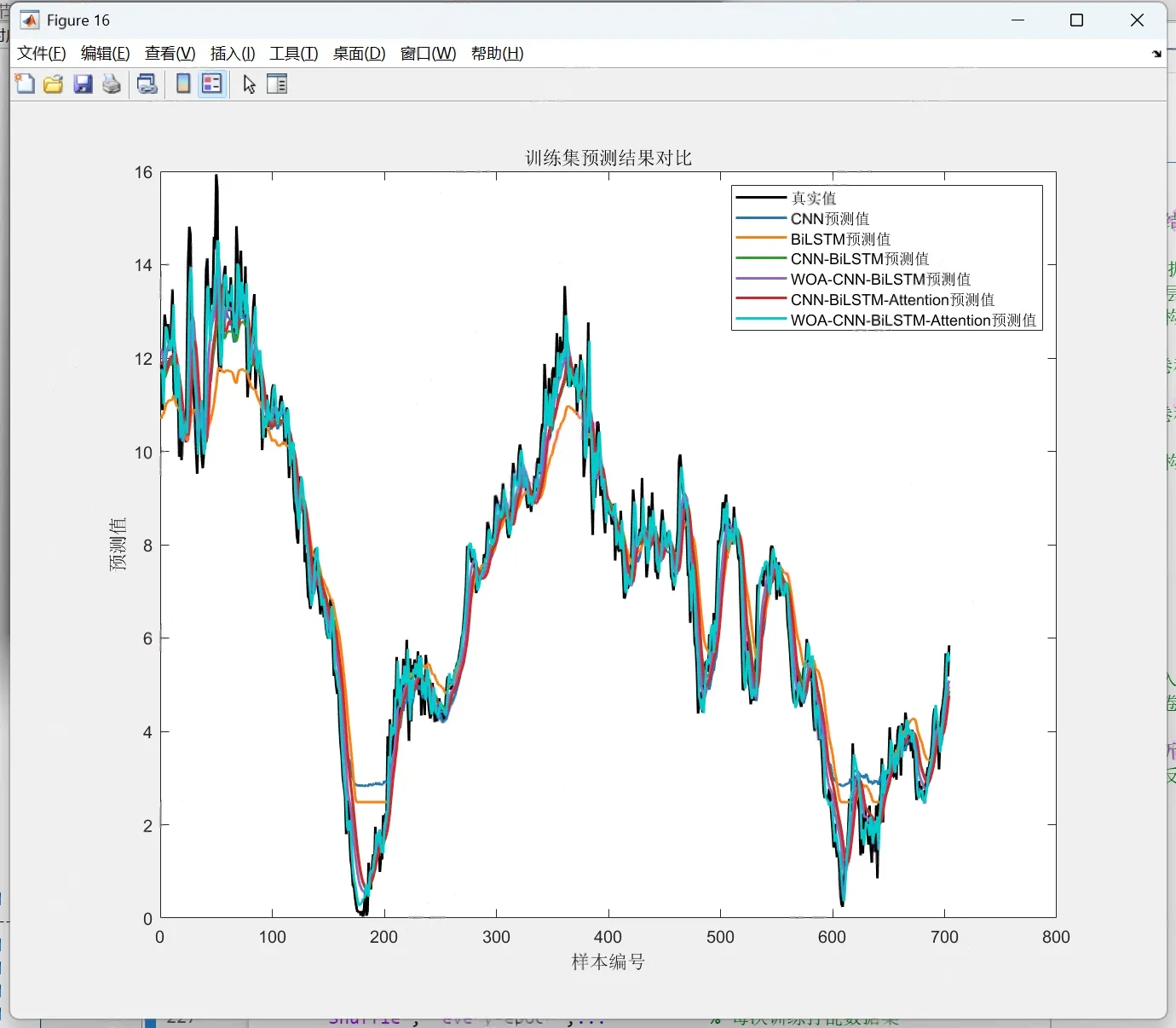Enable the Edit Plot arrow tool
Image resolution: width=1176 pixels, height=1028 pixels.
point(249,84)
